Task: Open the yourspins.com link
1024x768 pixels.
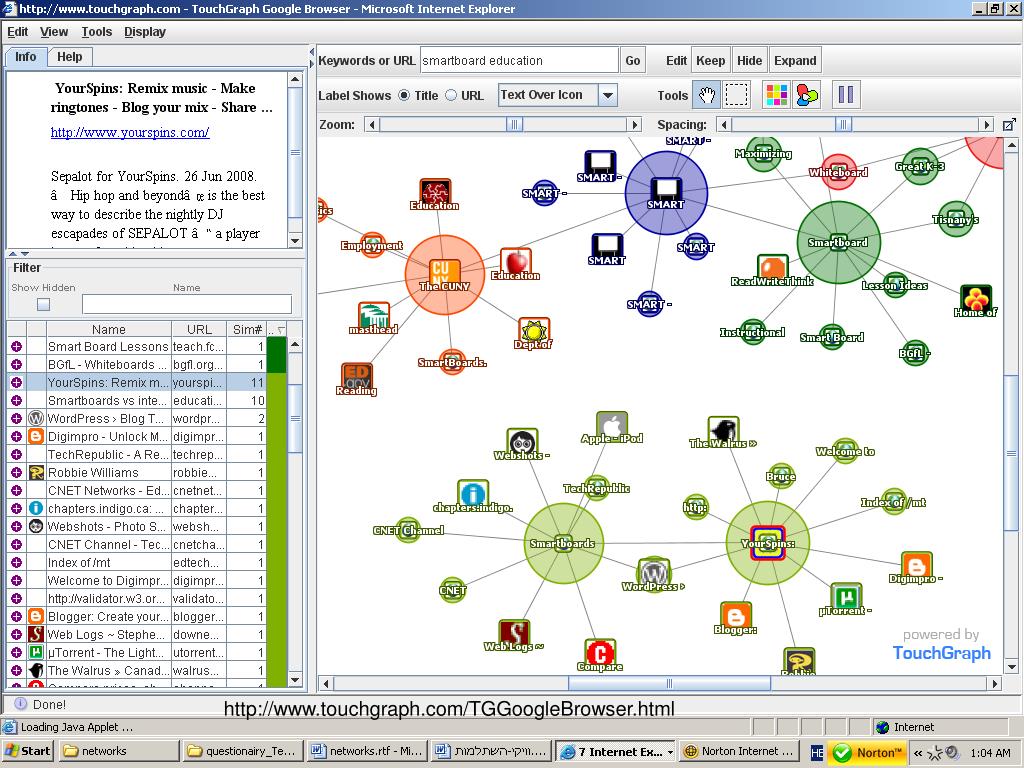Action: (130, 133)
